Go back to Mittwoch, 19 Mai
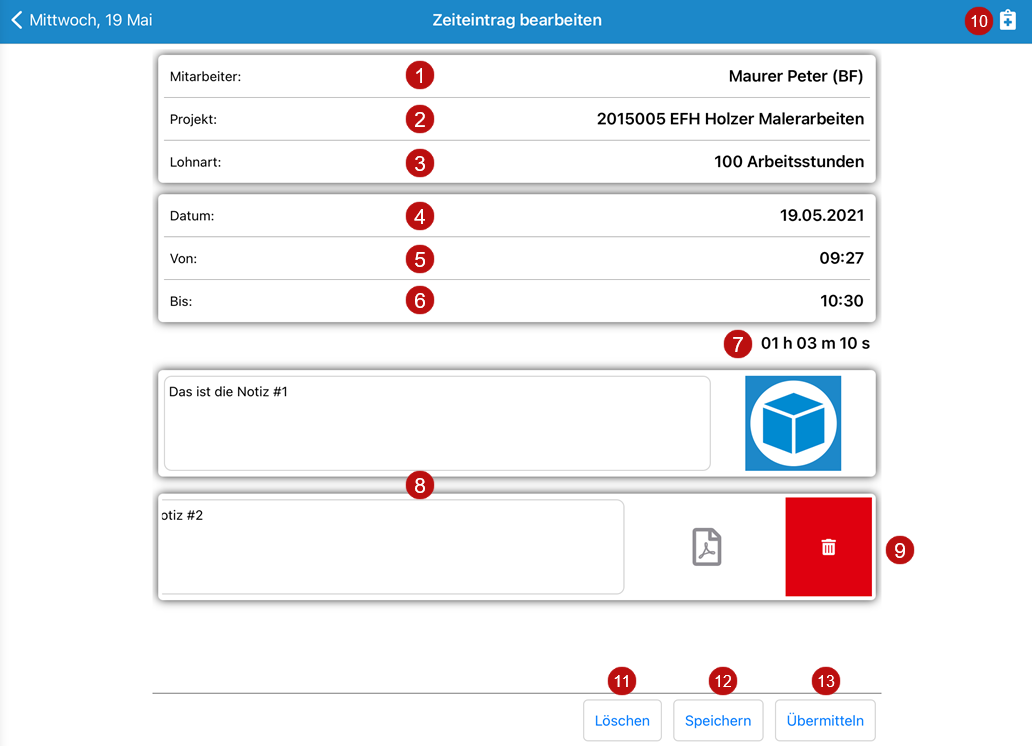 click(x=82, y=20)
